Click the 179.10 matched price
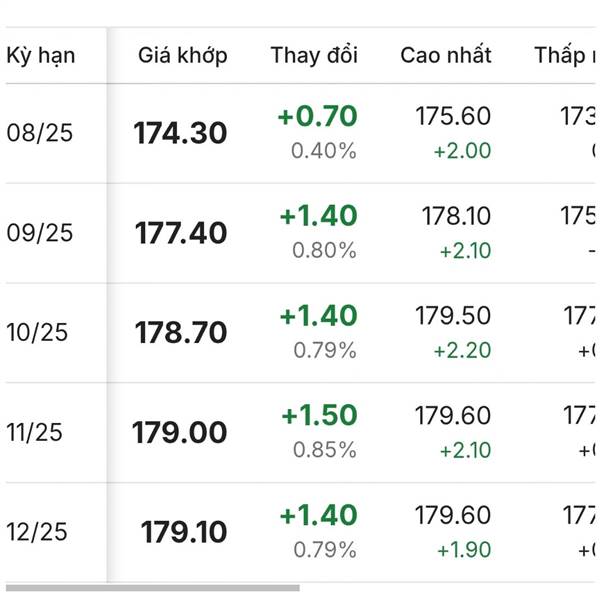The image size is (600, 600). coord(184,532)
